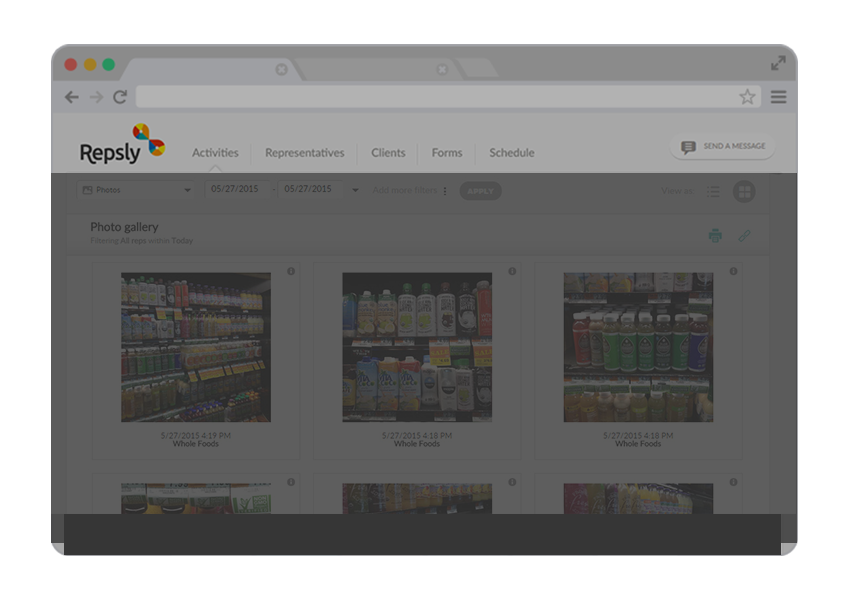Image resolution: width=850 pixels, height=600 pixels.
Task: Open the Photos activity type dropdown
Action: 135,190
